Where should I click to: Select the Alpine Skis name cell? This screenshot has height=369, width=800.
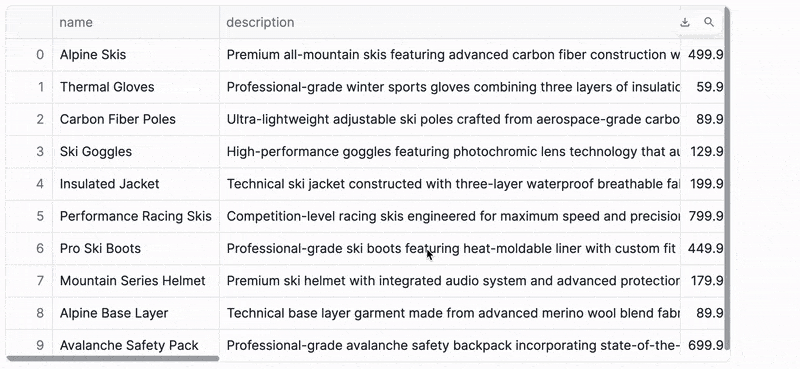pyautogui.click(x=136, y=55)
